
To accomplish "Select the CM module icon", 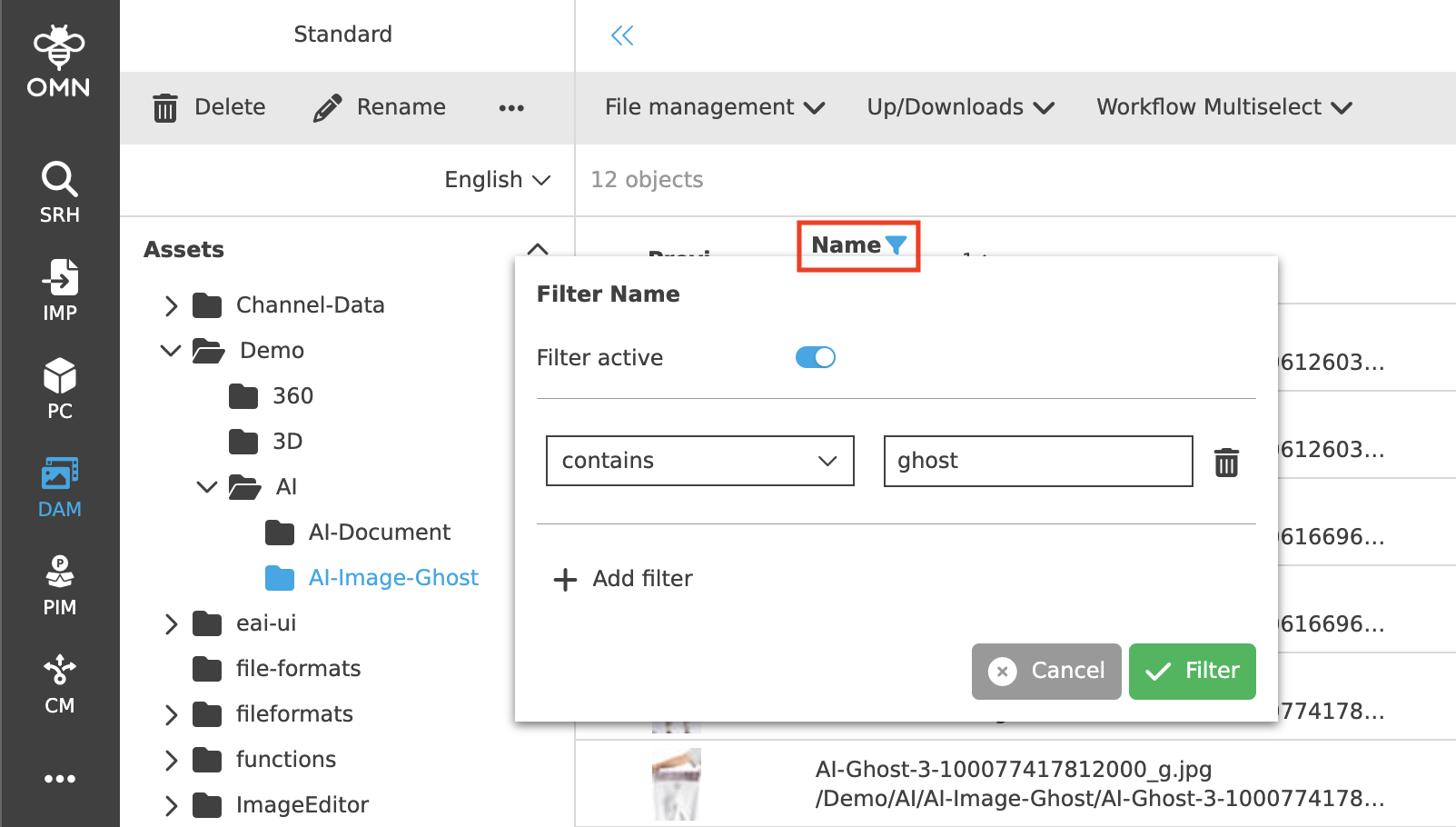I will (x=58, y=681).
